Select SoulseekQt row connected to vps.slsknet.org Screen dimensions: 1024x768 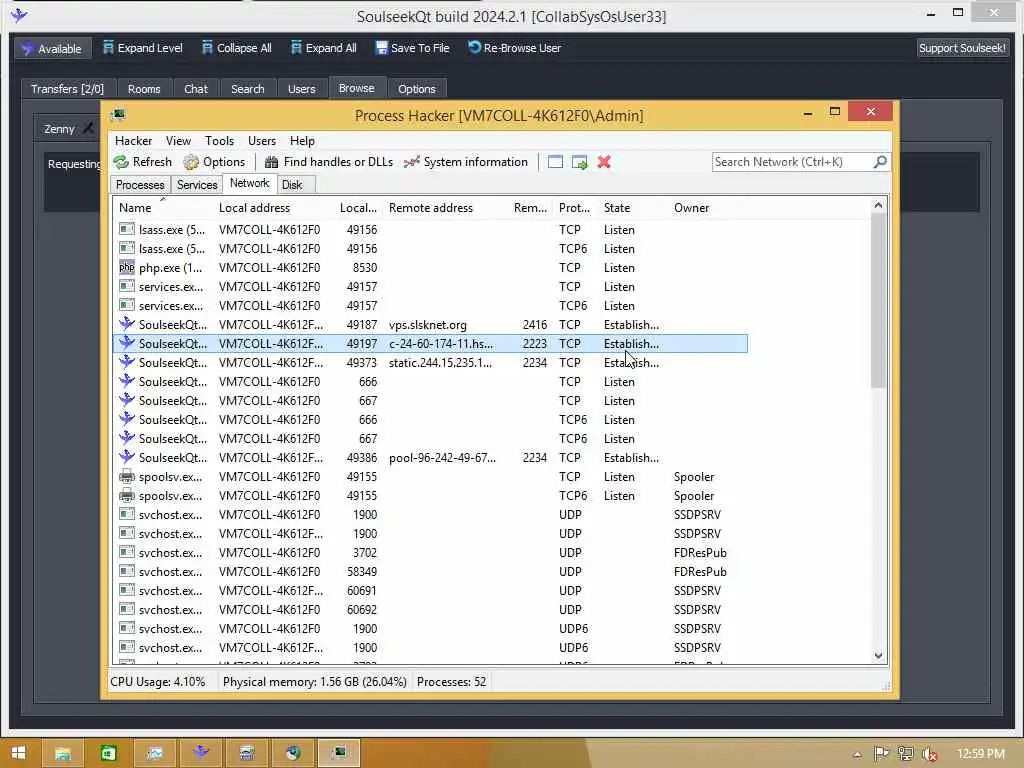pyautogui.click(x=430, y=325)
